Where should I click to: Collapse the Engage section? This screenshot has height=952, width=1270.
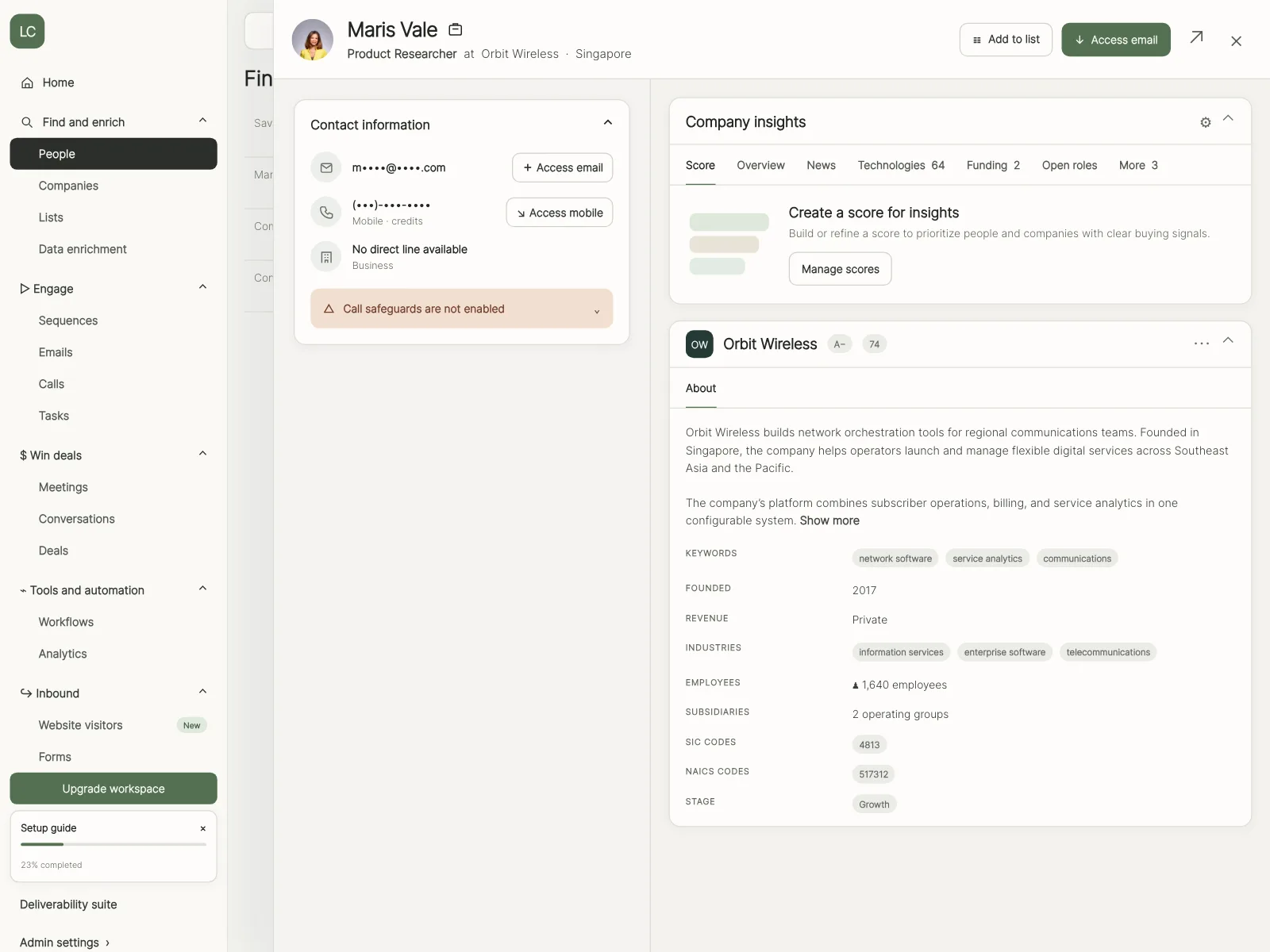click(202, 287)
